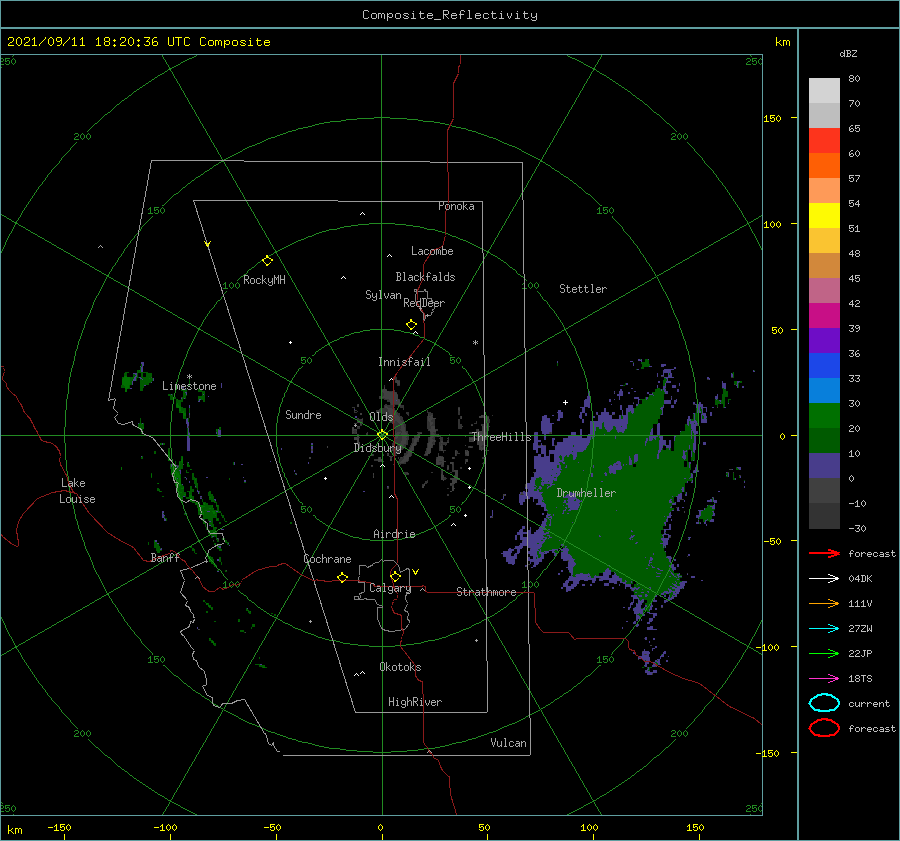Click the yellow diamond marker above Calgary label
Image resolution: width=900 pixels, height=841 pixels.
pyautogui.click(x=395, y=576)
